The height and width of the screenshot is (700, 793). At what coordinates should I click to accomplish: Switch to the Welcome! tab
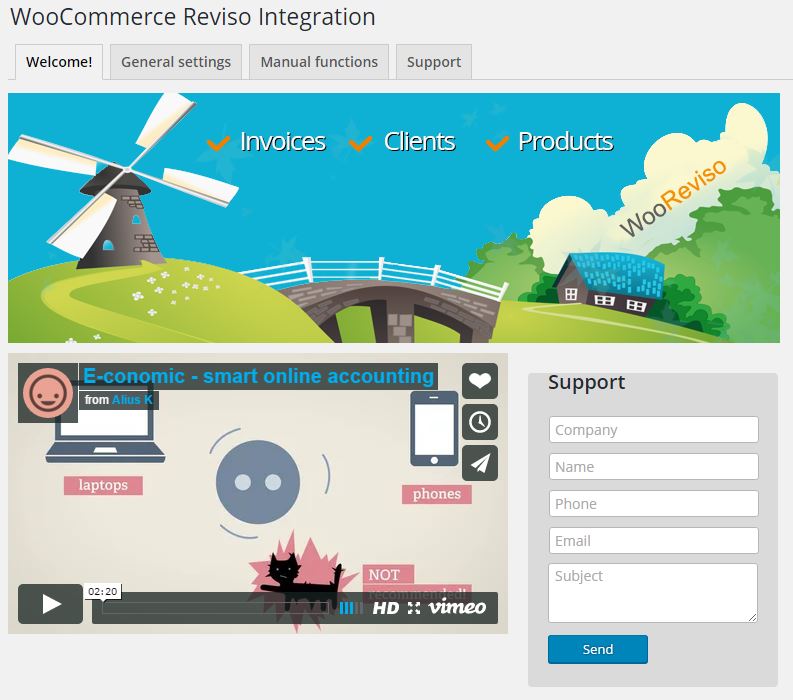coord(59,62)
